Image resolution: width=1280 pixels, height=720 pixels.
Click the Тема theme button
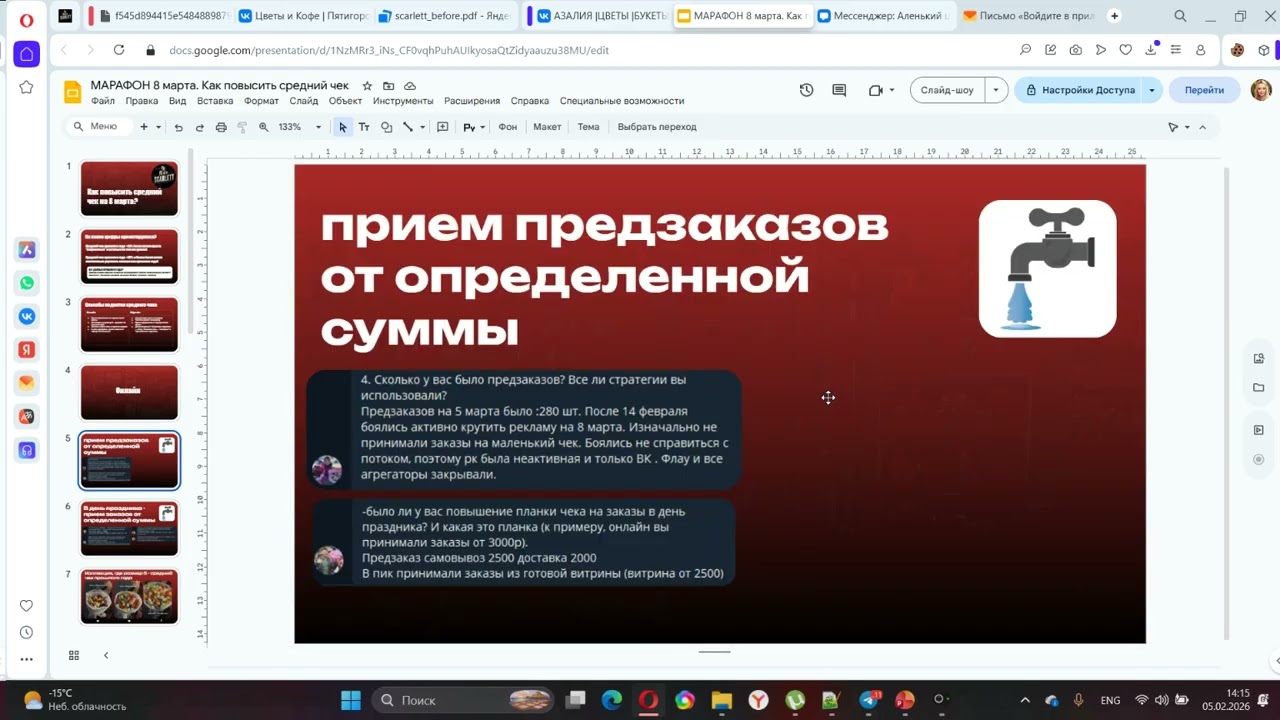(x=588, y=127)
